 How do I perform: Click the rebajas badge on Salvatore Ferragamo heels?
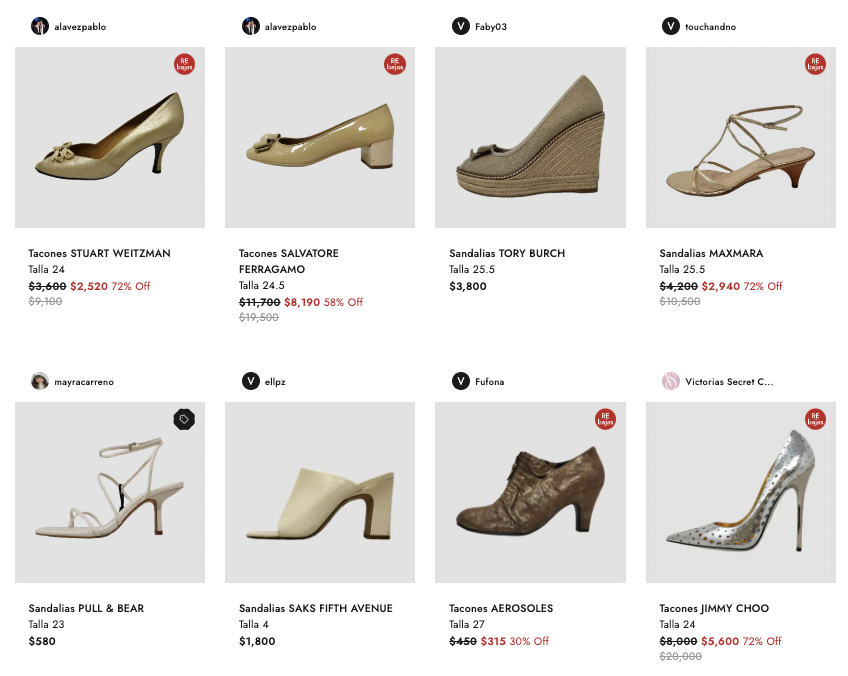click(395, 64)
